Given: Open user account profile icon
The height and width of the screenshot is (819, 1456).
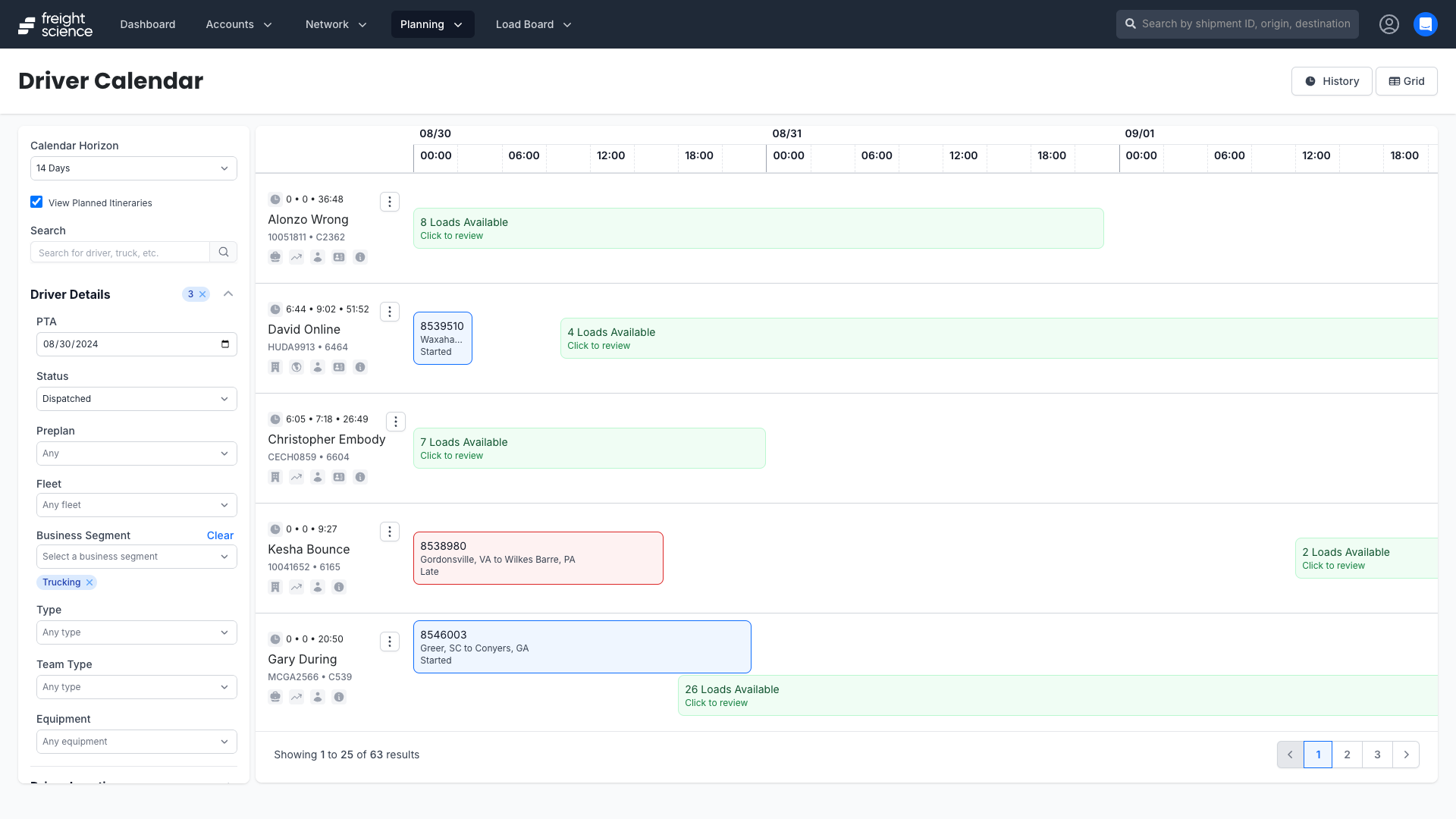Looking at the screenshot, I should tap(1389, 24).
